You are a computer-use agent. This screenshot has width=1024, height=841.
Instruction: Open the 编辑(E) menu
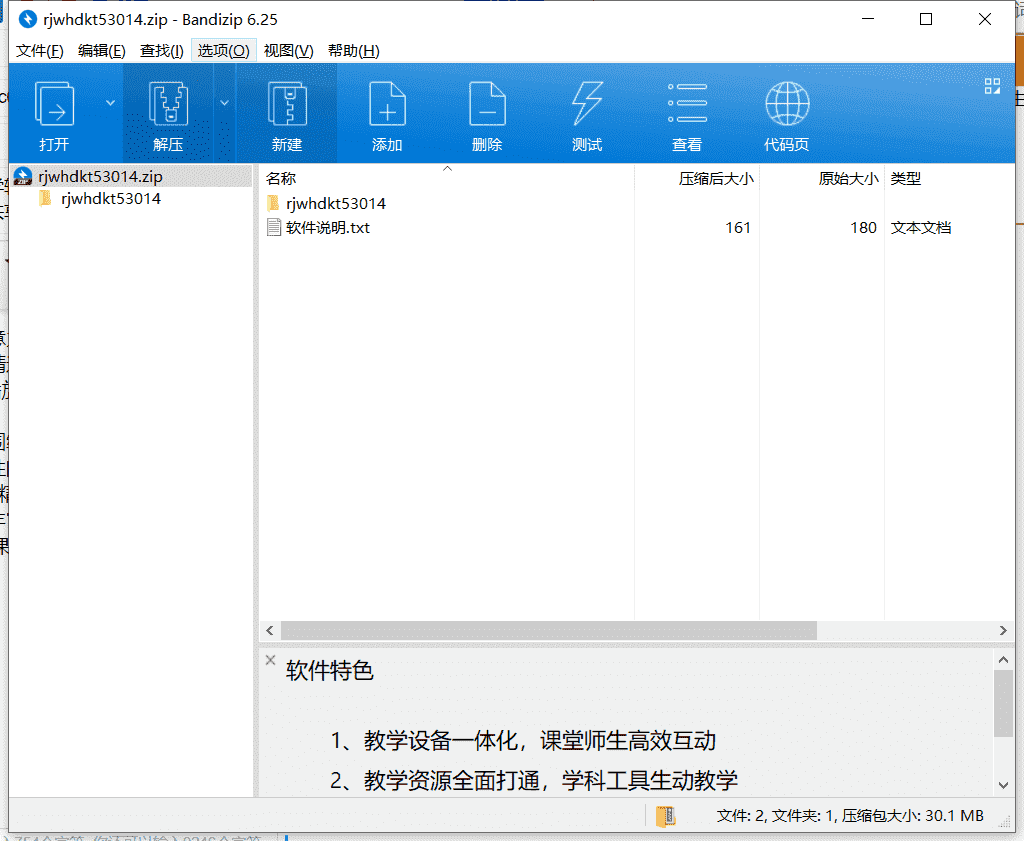(102, 51)
